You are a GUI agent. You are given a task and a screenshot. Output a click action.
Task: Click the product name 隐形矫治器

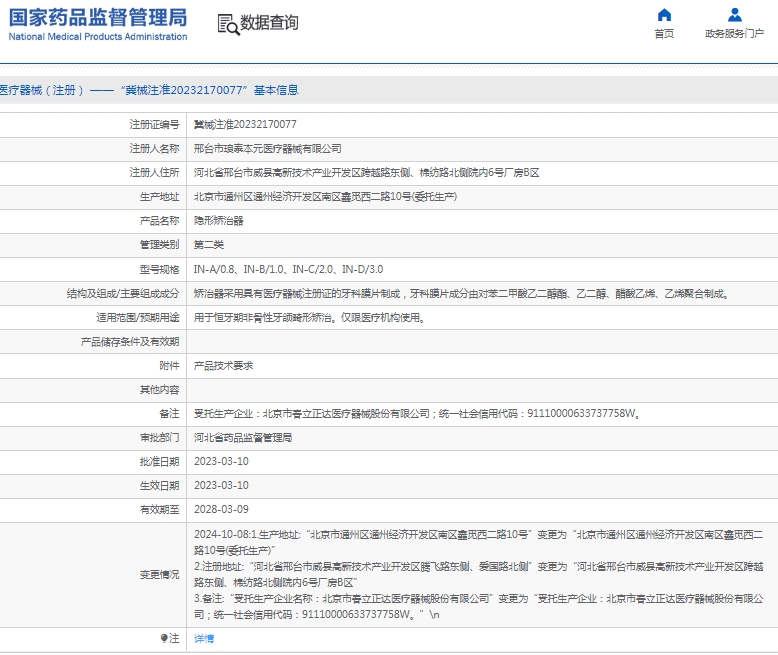click(x=218, y=220)
